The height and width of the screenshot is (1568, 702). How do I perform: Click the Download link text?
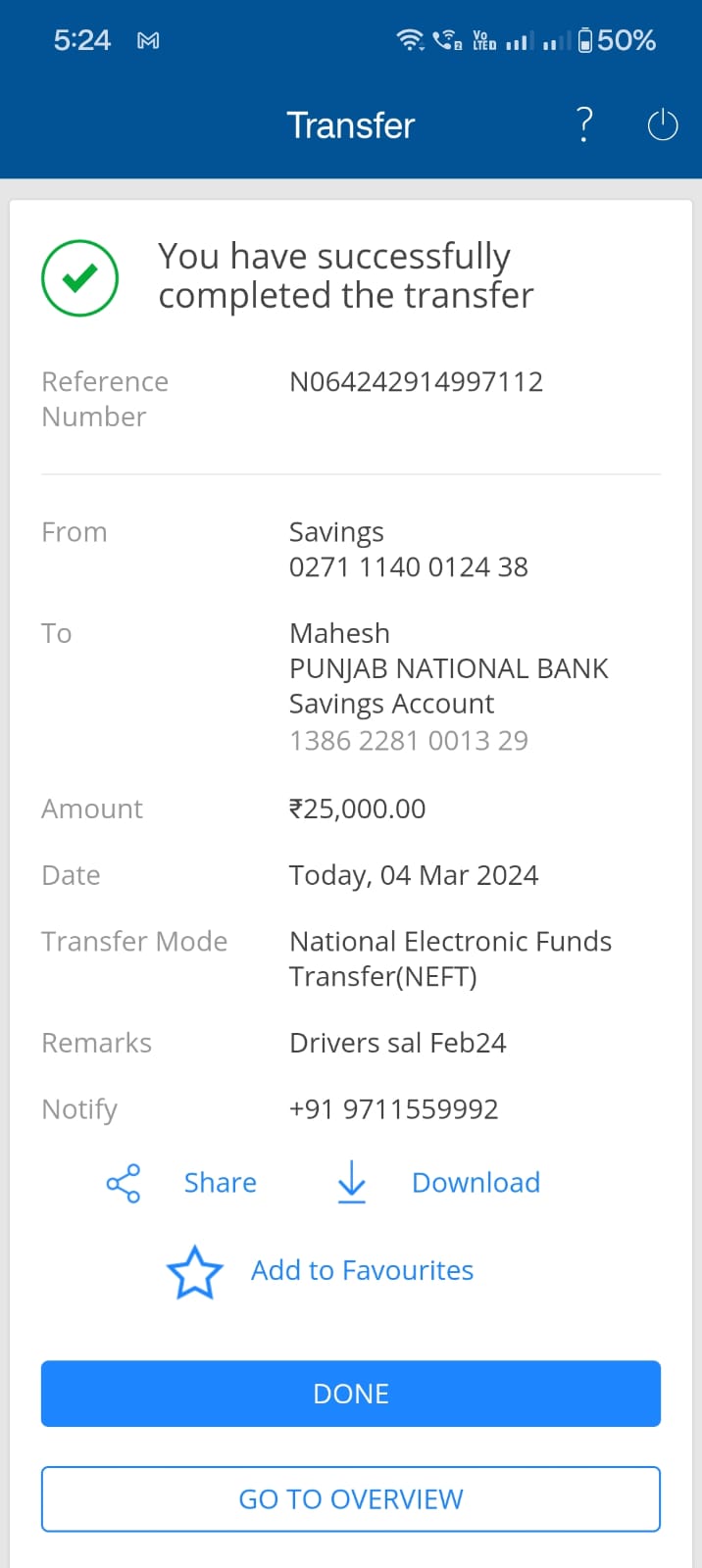[x=476, y=1183]
